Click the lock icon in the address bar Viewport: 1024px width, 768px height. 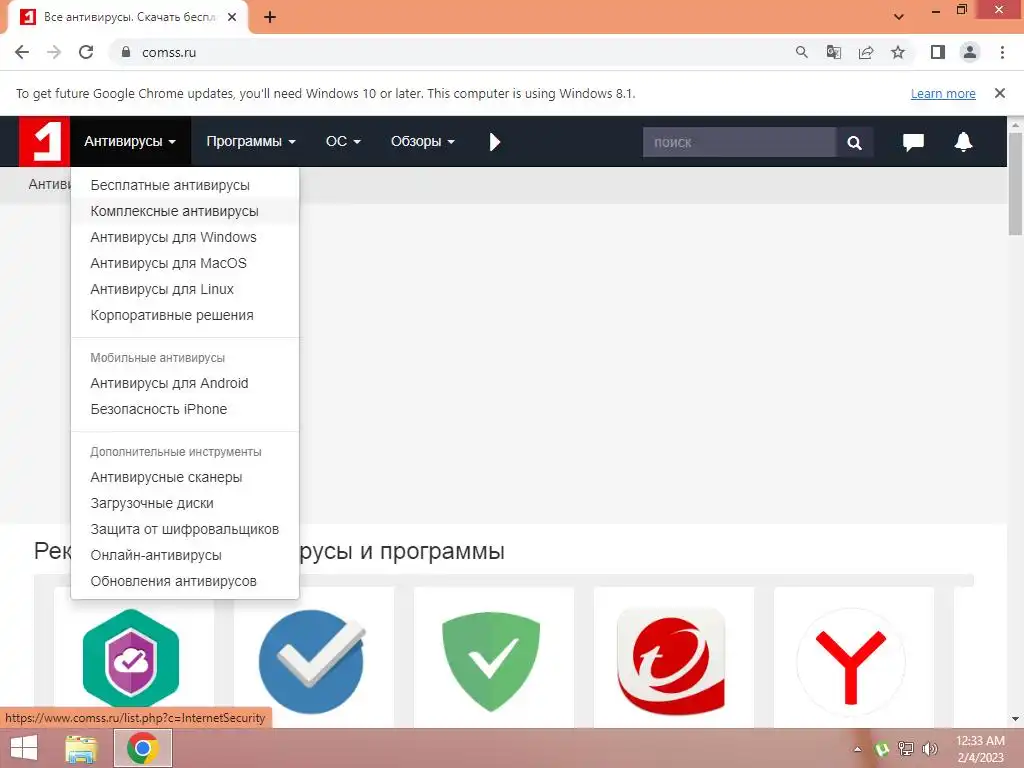click(126, 52)
